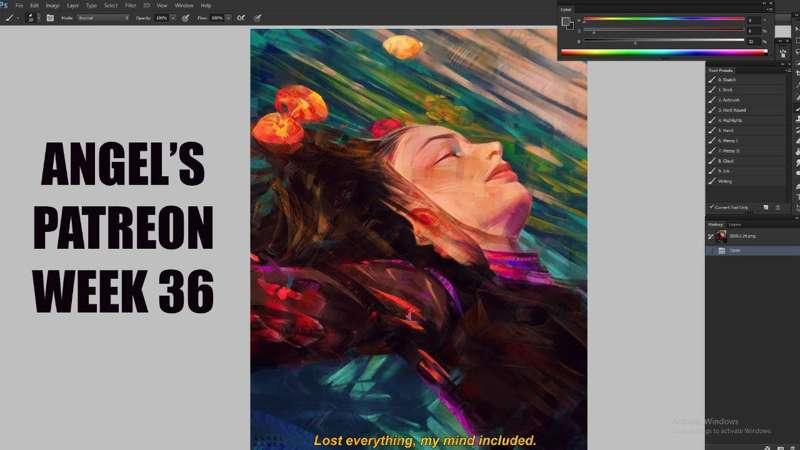Image resolution: width=800 pixels, height=450 pixels.
Task: Click brush icon of Writing preset
Action: click(x=712, y=181)
